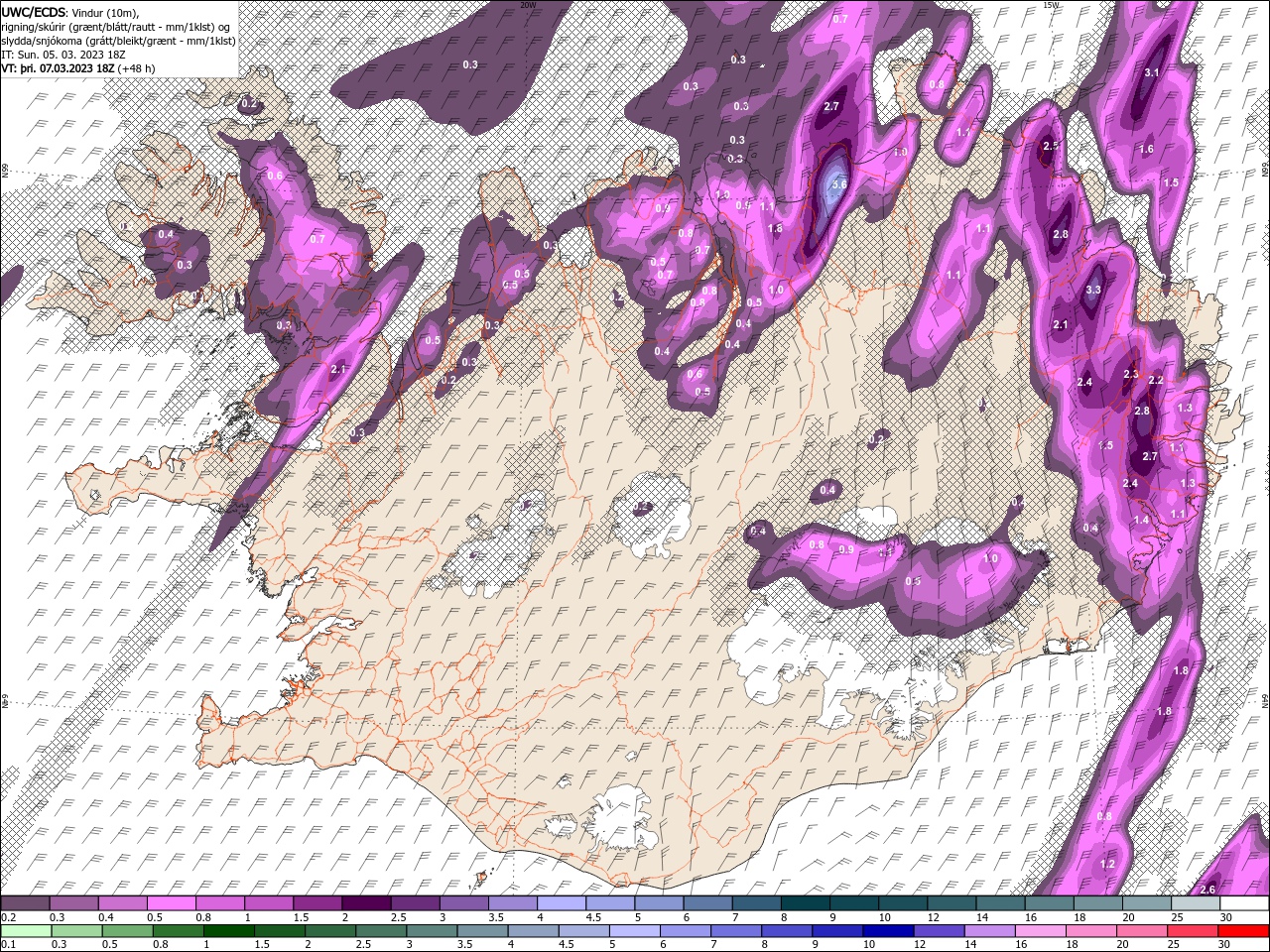Select the dark purple 2 swatch in upper legend
1270x952 pixels.
tap(366, 903)
